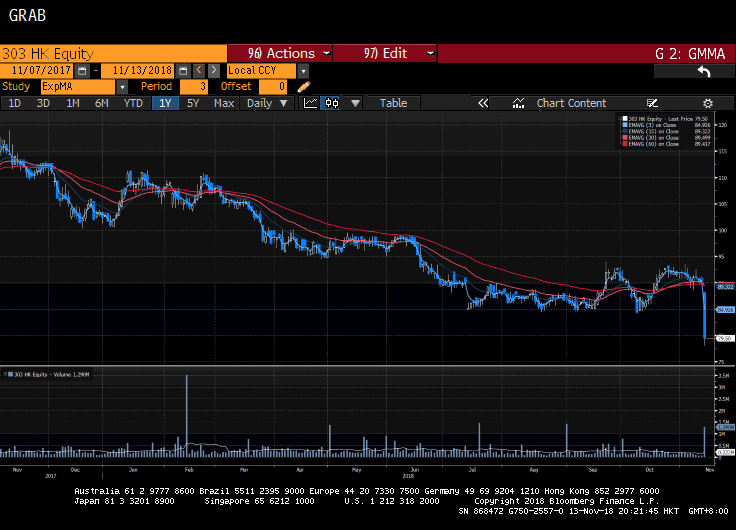Edit the start date 11/07/2017 field
This screenshot has width=736, height=530.
point(37,71)
